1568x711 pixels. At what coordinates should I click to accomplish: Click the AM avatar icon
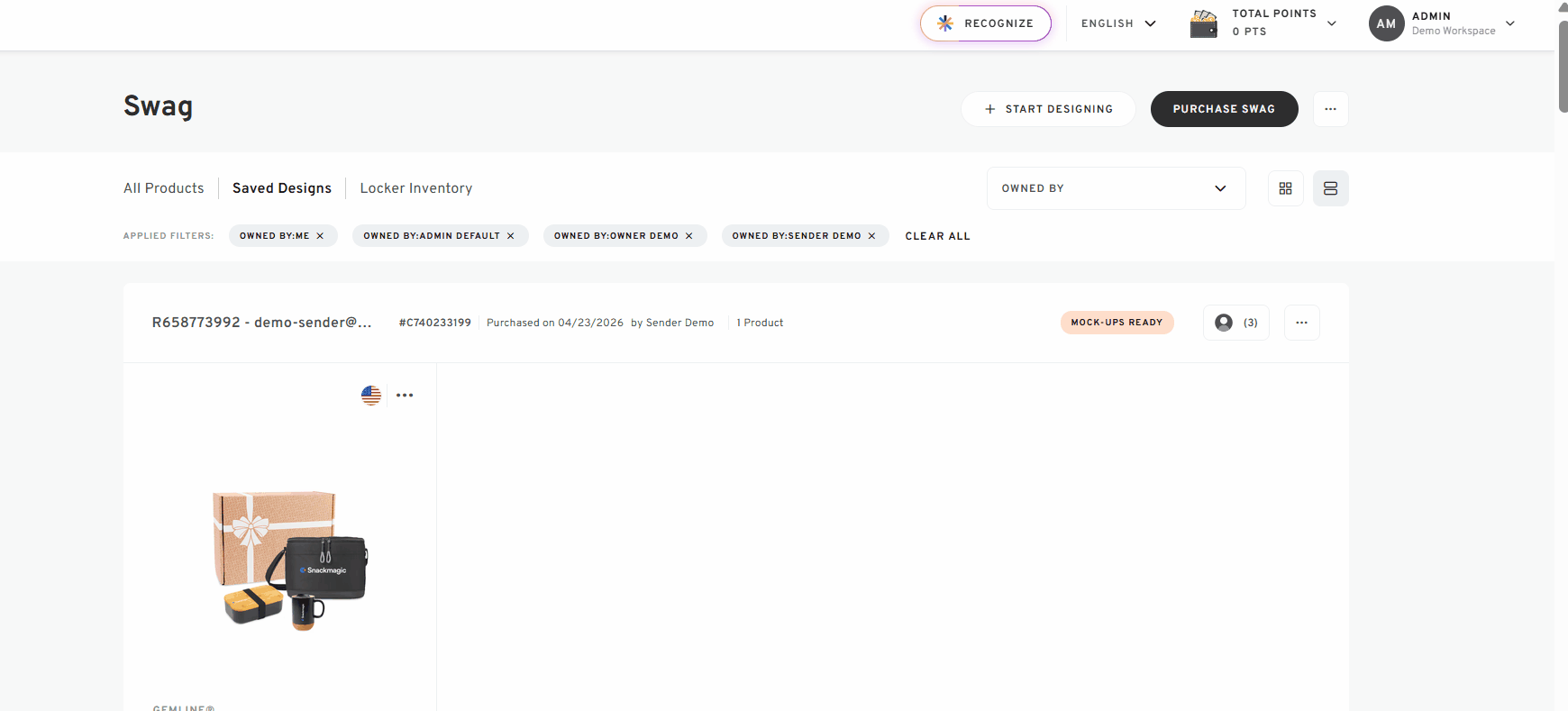point(1386,23)
